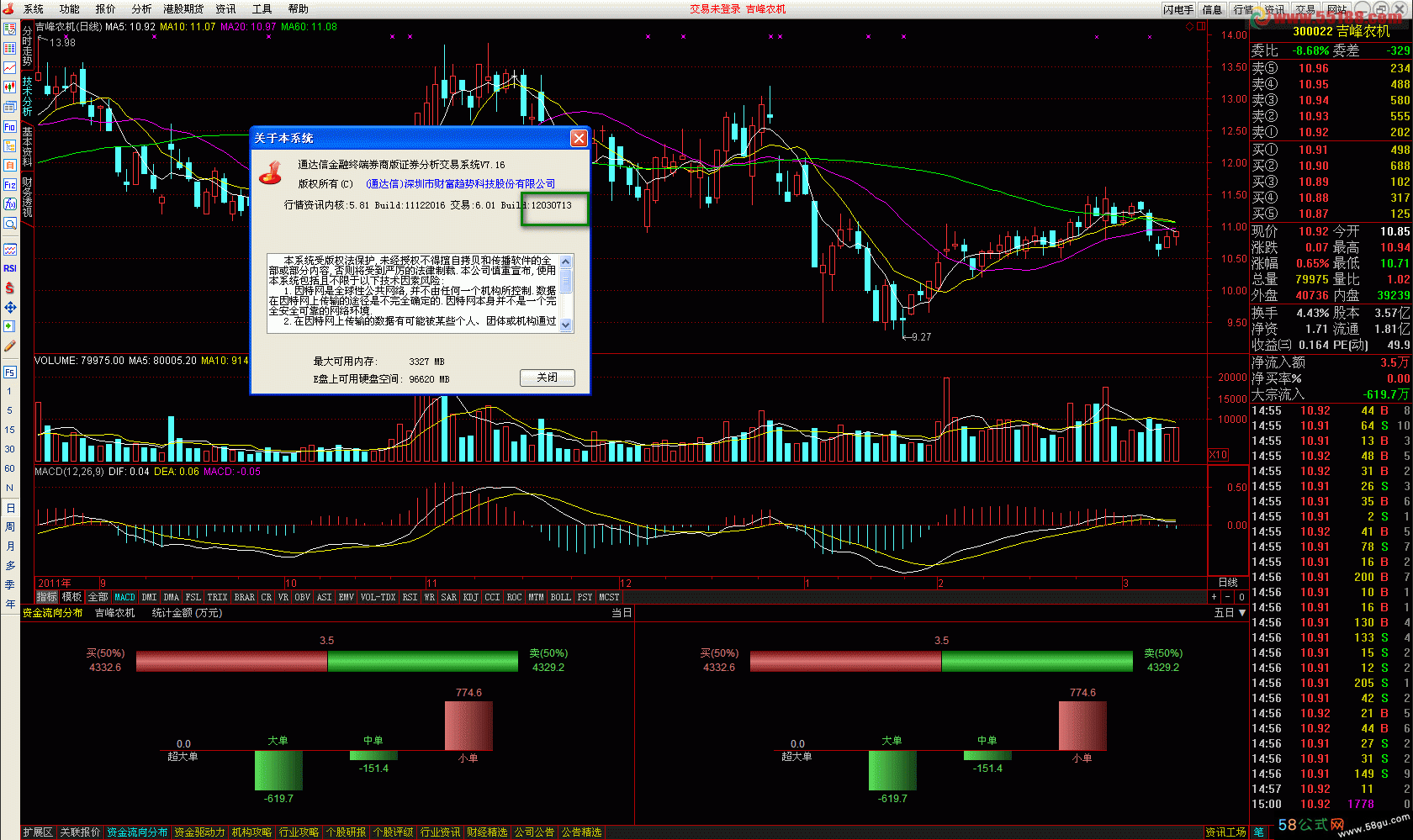
Task: Switch to 15-minute period
Action: [10, 430]
